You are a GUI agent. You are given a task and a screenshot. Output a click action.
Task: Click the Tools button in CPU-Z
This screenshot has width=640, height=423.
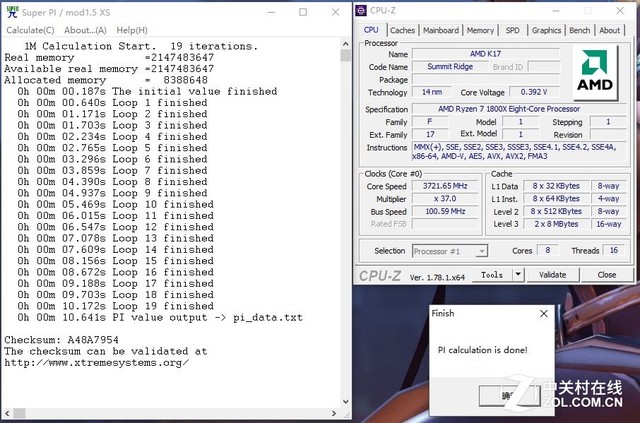pyautogui.click(x=492, y=274)
